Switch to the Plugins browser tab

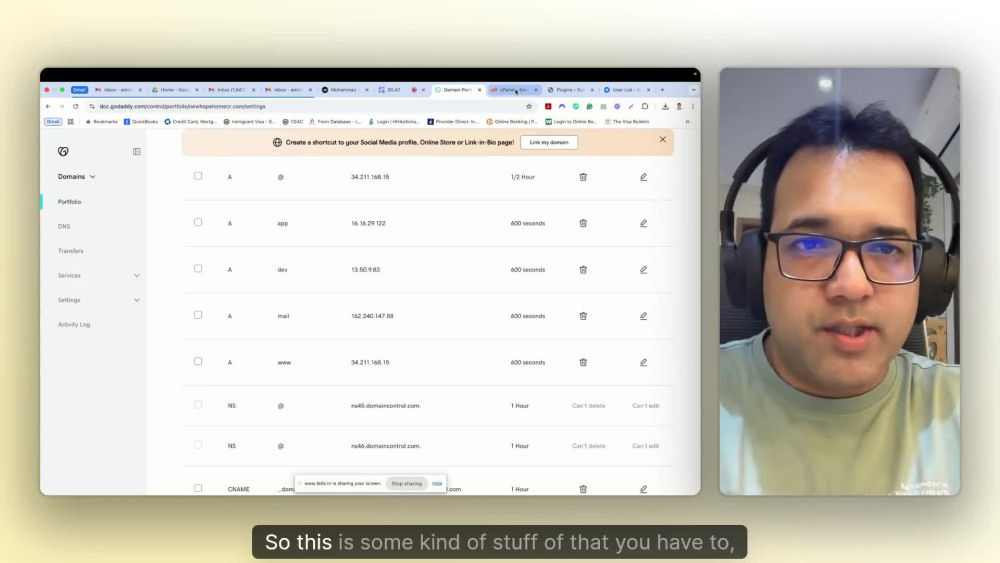point(570,90)
